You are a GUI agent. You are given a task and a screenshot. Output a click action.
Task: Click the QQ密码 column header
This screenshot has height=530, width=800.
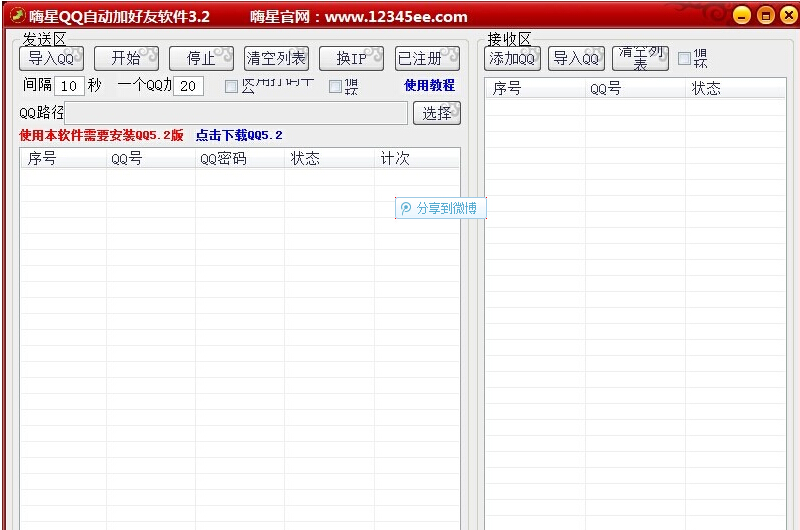[x=240, y=158]
